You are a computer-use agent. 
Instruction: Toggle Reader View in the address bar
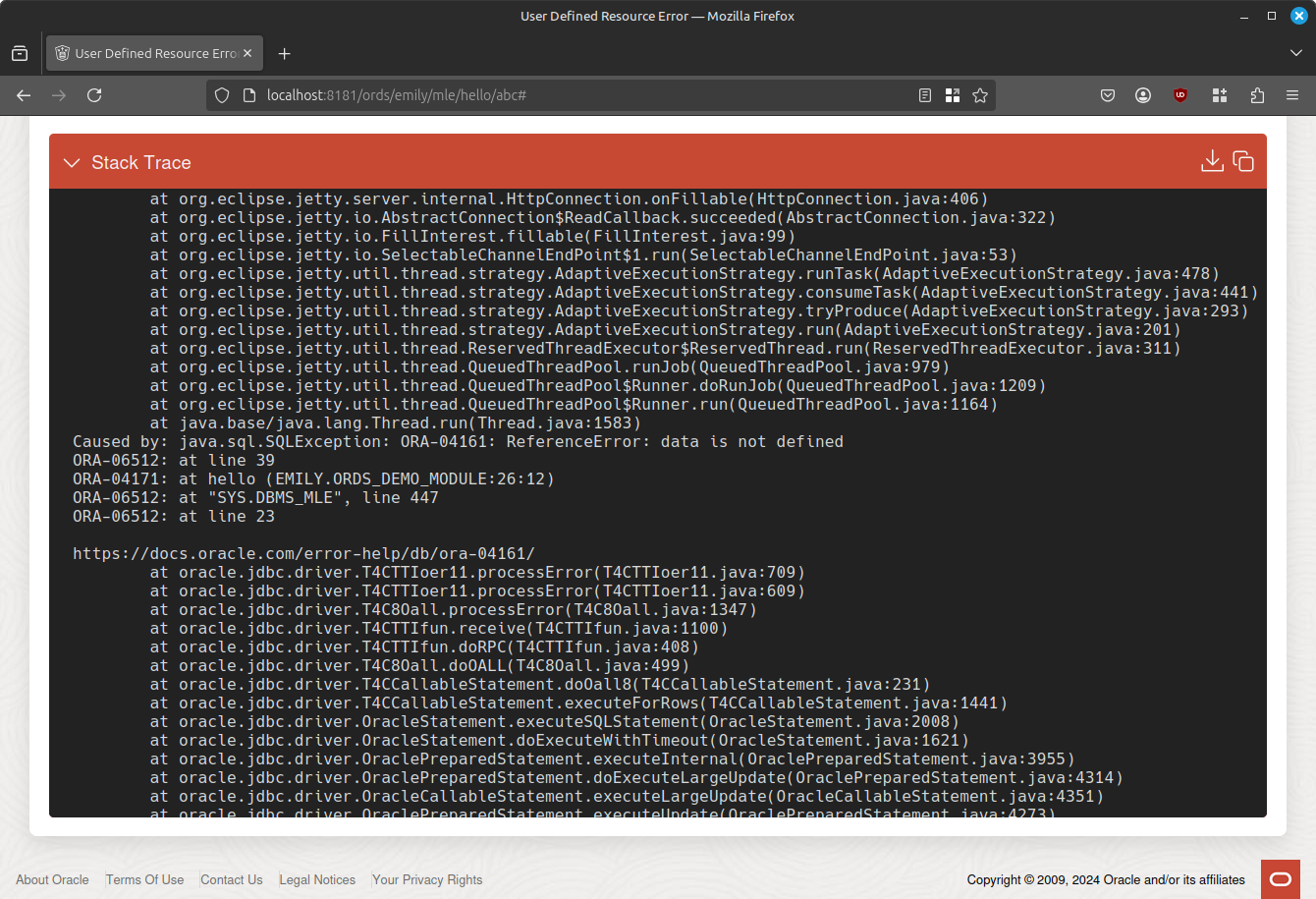click(x=924, y=95)
